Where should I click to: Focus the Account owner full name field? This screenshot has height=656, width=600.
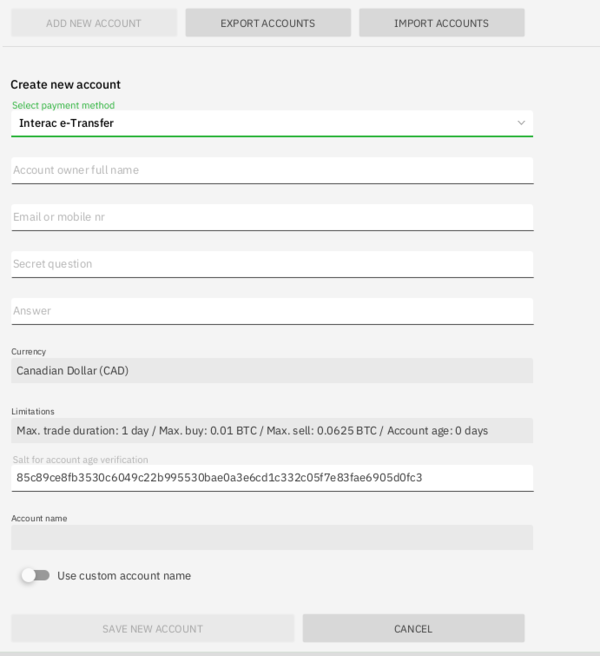click(x=272, y=170)
